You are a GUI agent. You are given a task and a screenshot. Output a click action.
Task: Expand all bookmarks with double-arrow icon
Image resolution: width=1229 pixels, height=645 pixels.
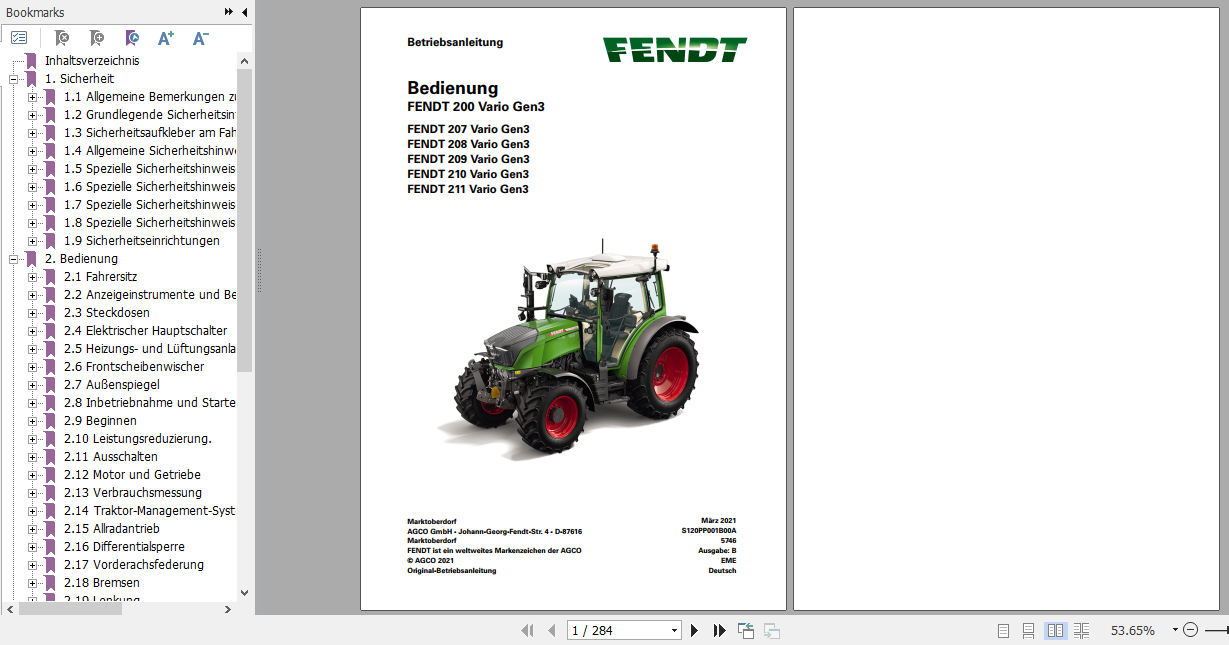[229, 12]
